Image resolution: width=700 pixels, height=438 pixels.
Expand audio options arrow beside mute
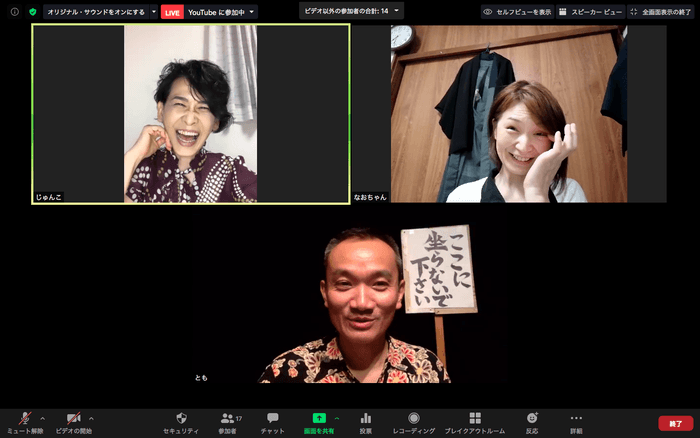point(43,418)
